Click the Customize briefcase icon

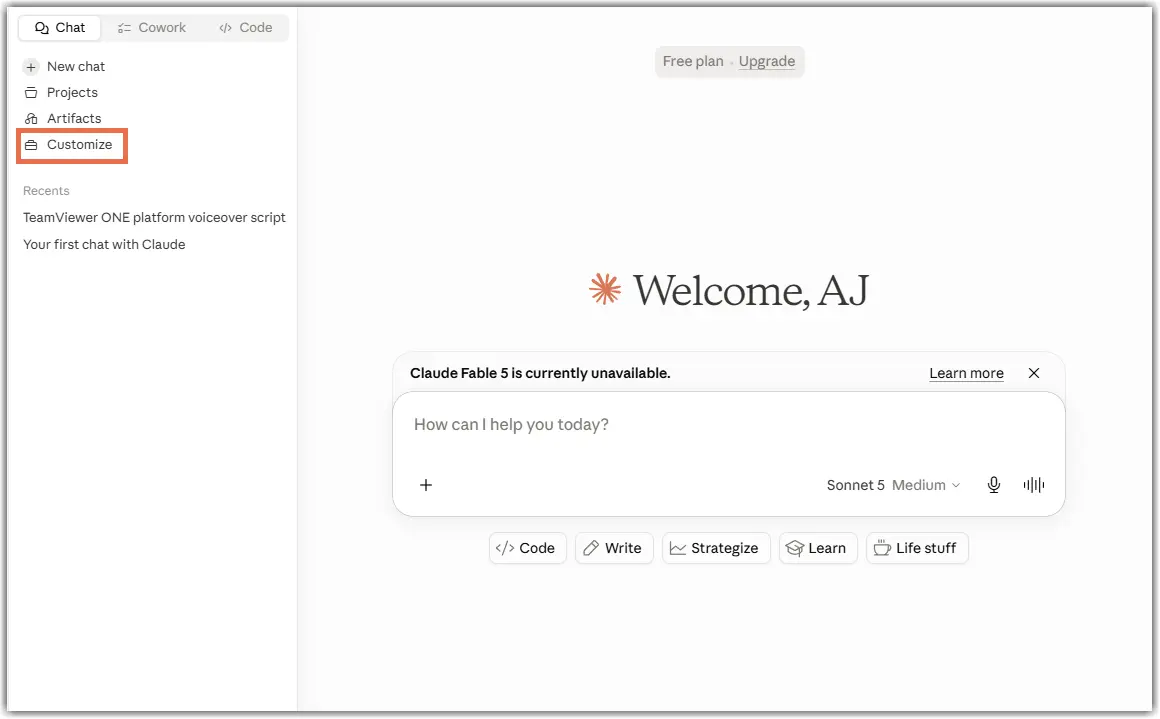click(x=31, y=145)
